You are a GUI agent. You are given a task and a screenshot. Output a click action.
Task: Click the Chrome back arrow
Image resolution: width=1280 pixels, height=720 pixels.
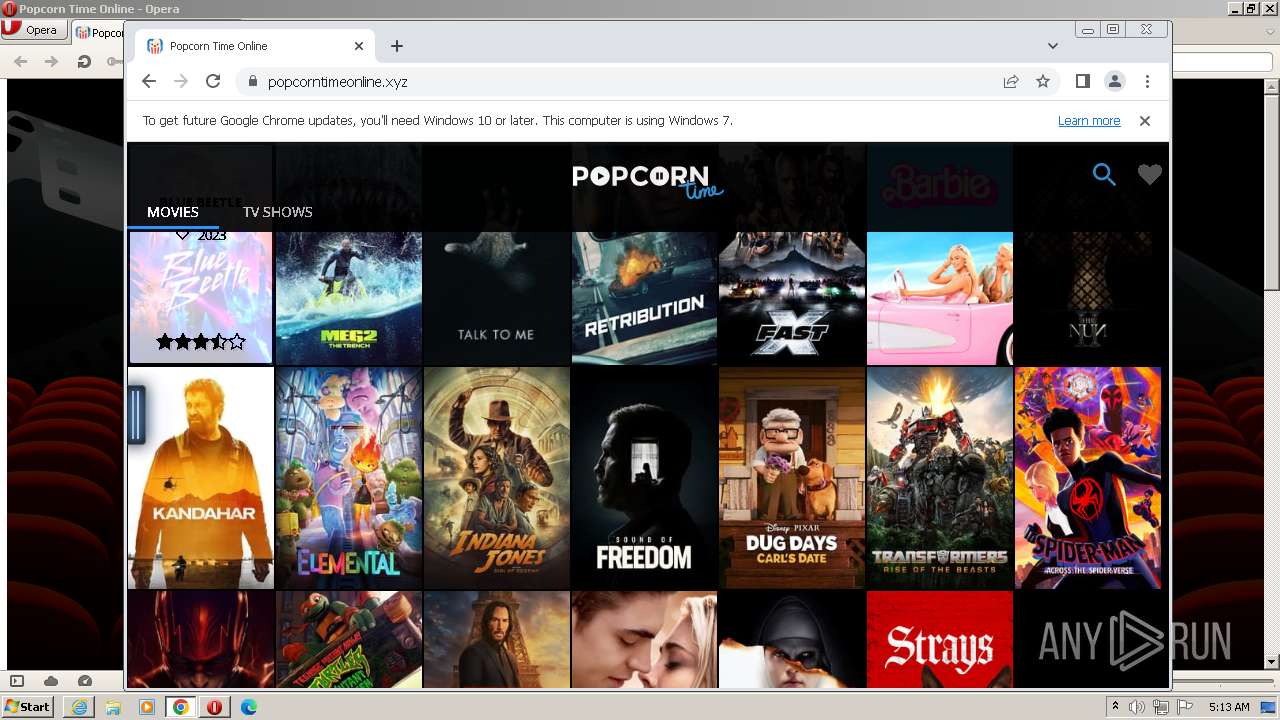tap(149, 82)
